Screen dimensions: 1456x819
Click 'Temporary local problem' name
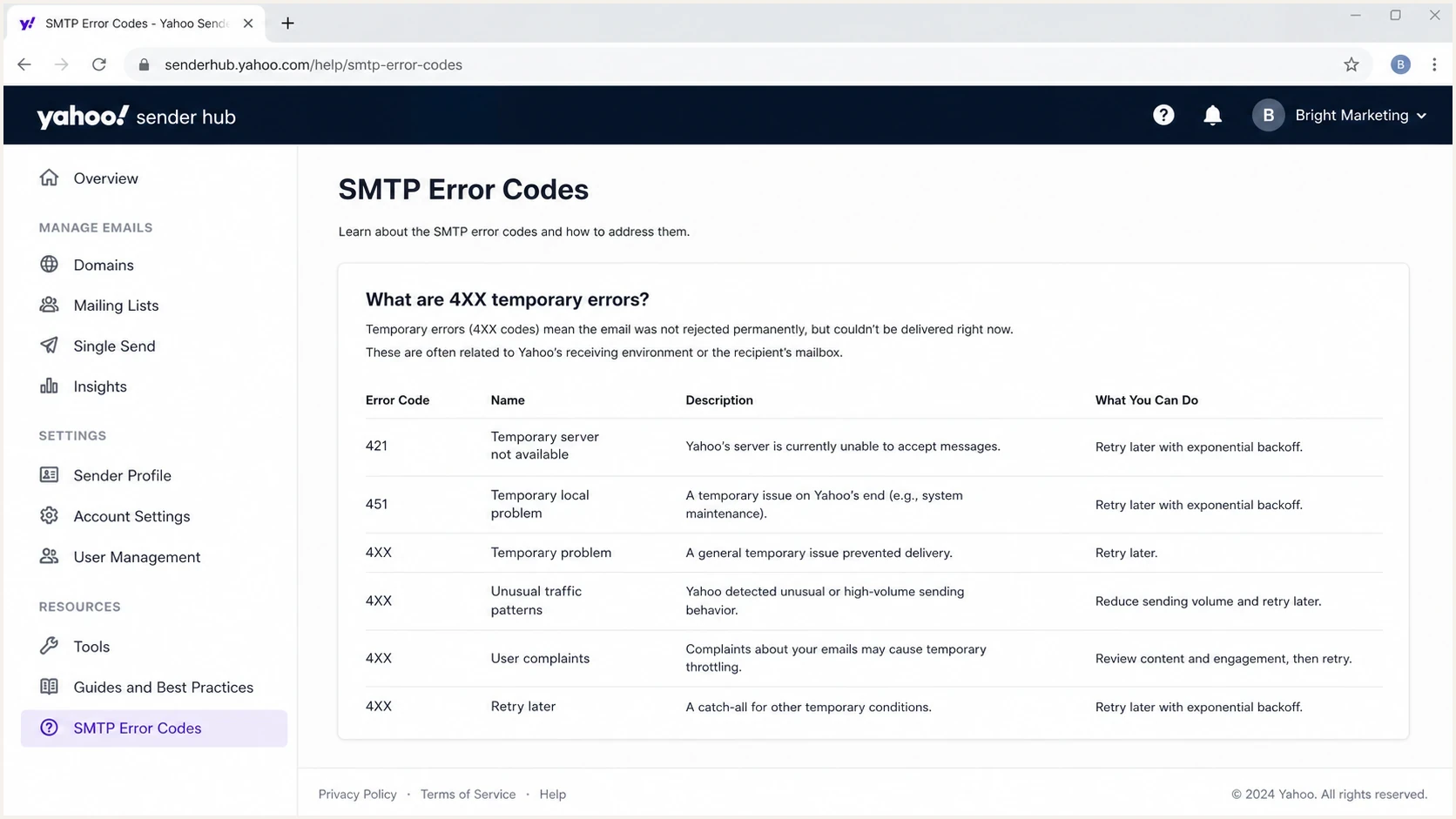pyautogui.click(x=540, y=503)
